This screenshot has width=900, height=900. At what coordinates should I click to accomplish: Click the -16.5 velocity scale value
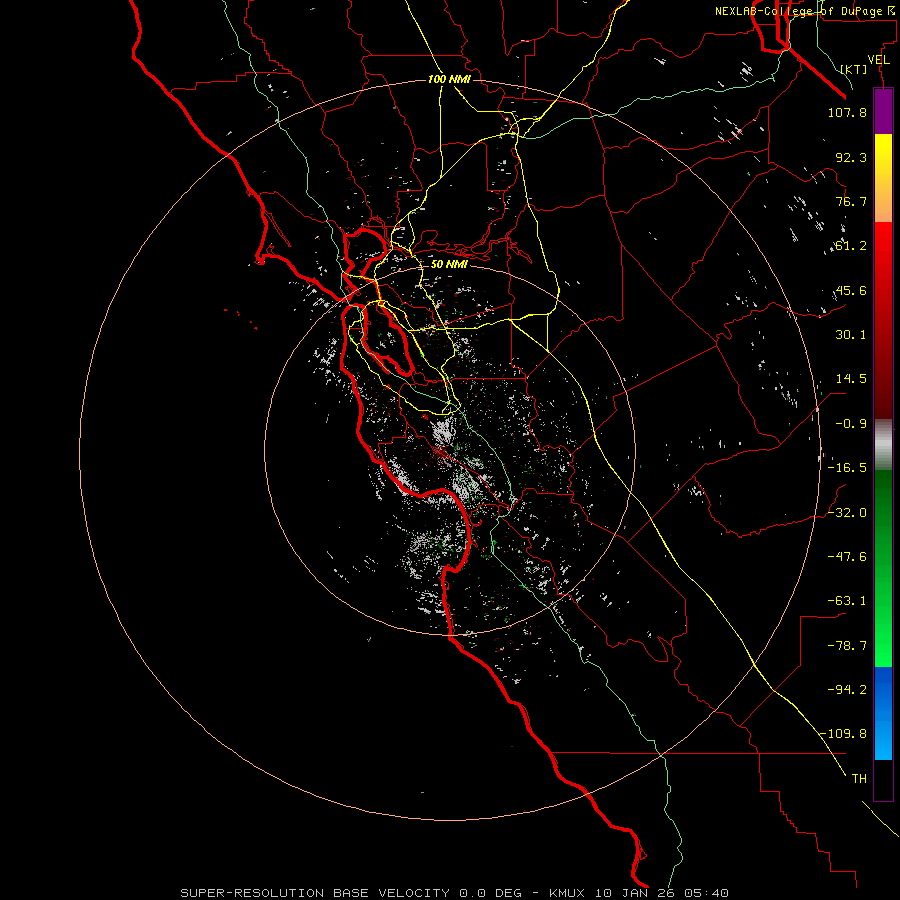click(847, 468)
